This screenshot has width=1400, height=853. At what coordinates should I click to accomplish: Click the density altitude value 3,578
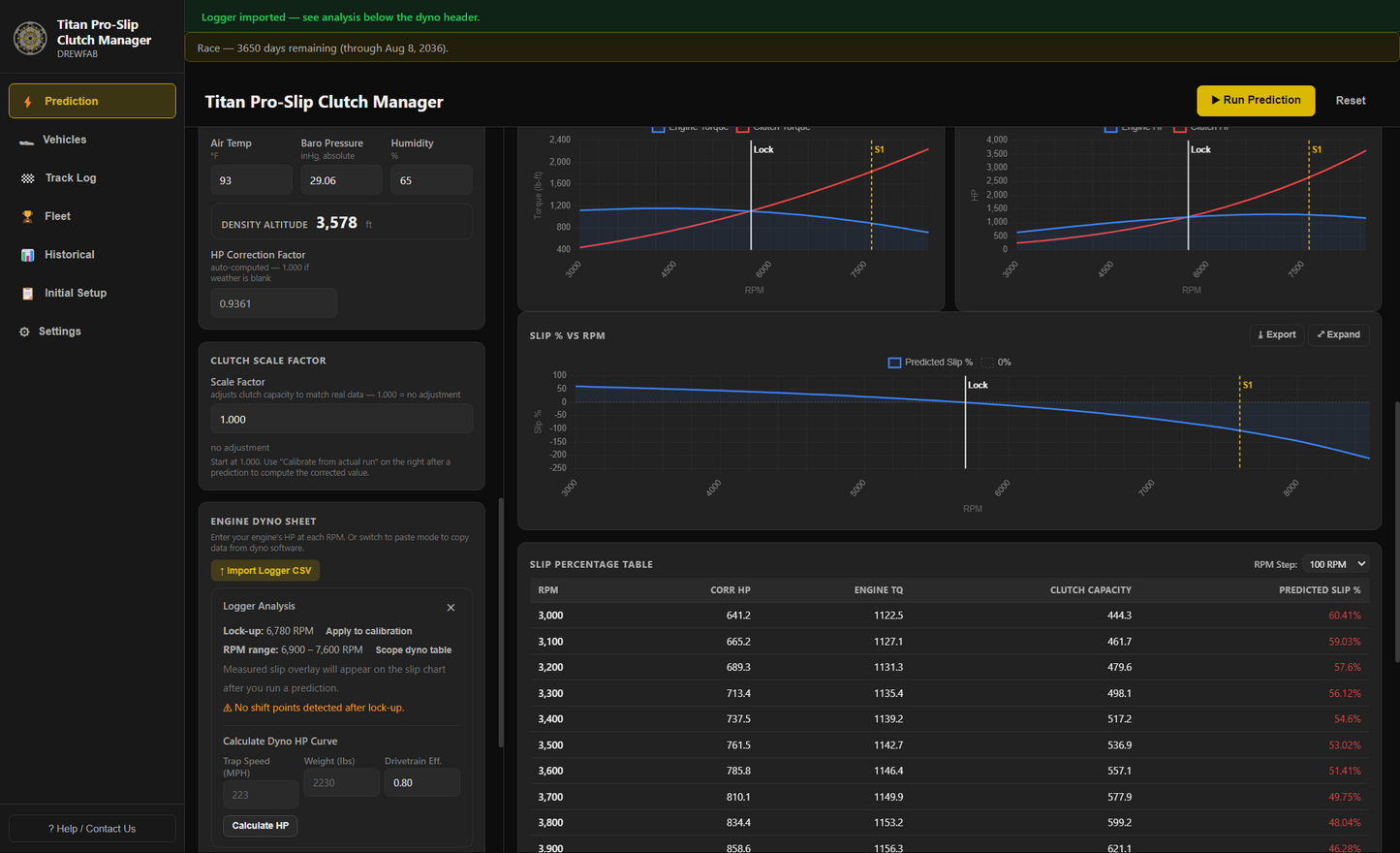tap(336, 223)
